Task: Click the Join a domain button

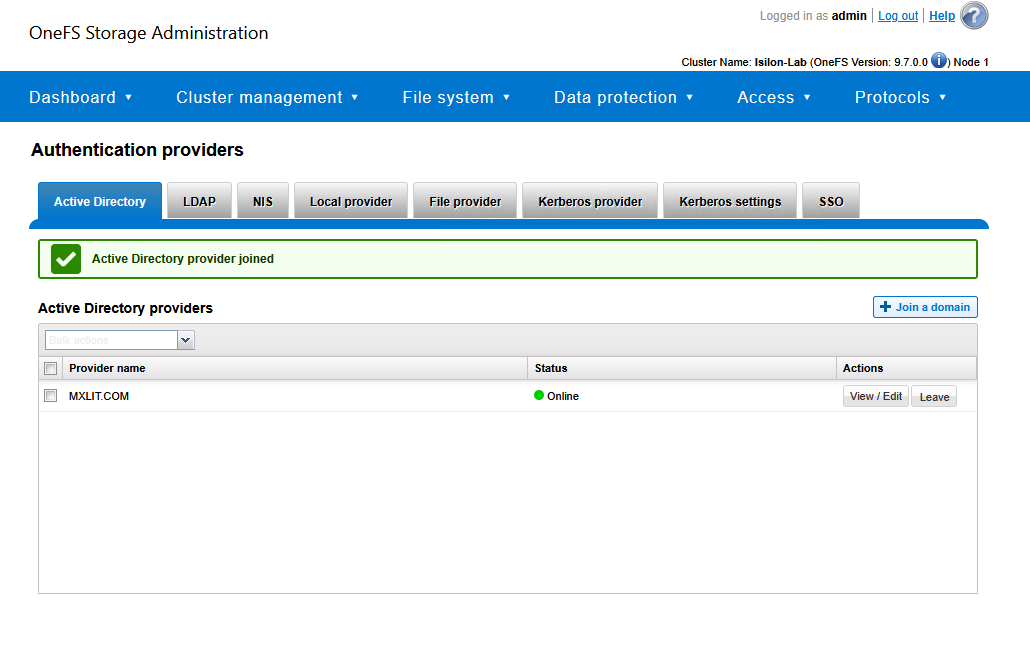Action: (924, 307)
